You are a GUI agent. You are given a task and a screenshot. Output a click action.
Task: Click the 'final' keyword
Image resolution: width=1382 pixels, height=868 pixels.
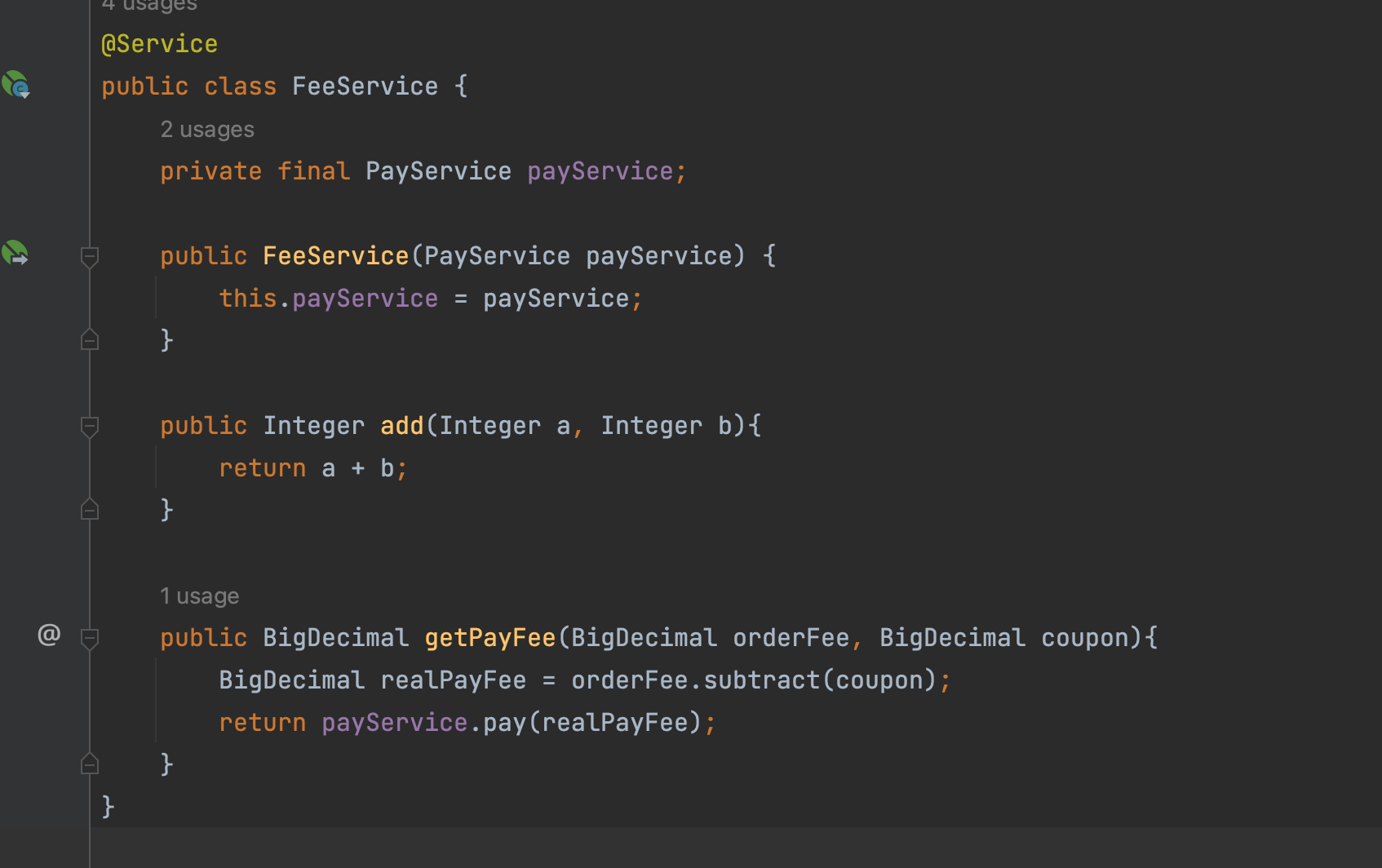pyautogui.click(x=313, y=171)
